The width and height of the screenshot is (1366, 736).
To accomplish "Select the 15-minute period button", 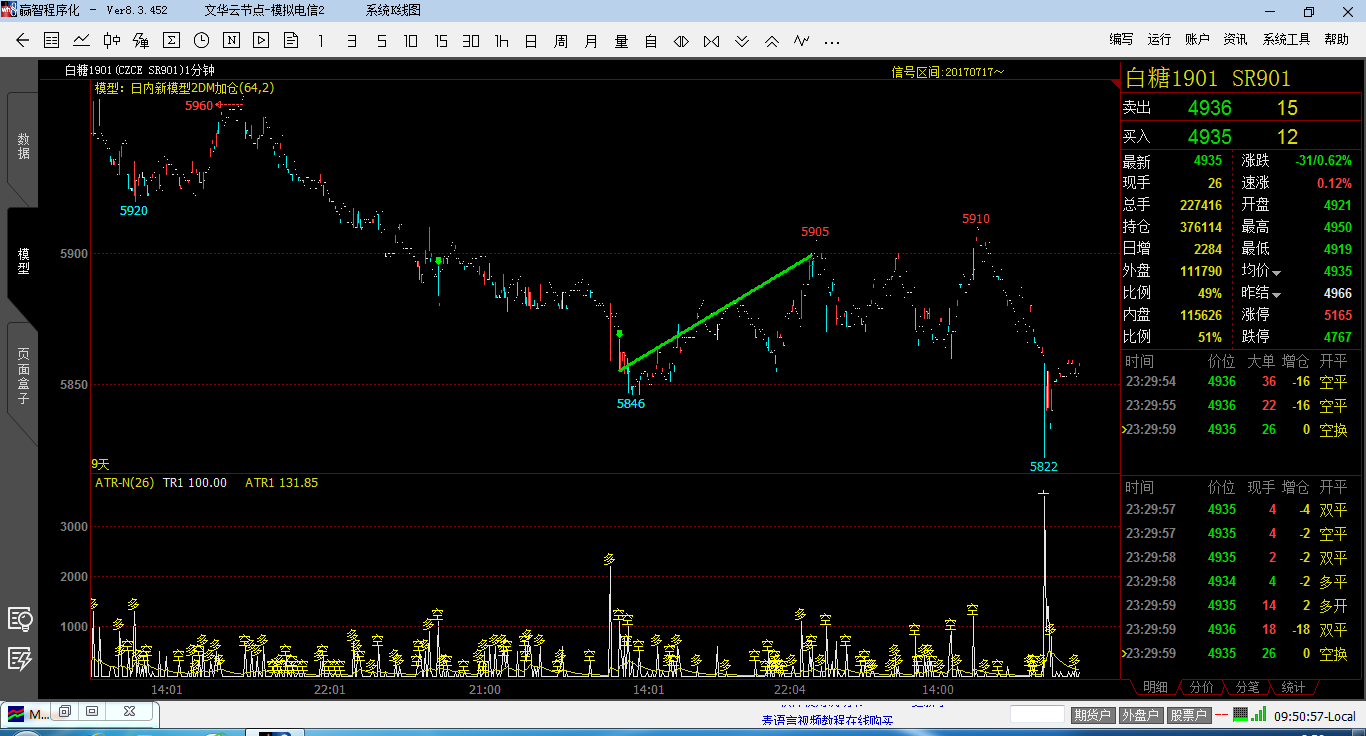I will click(x=441, y=41).
